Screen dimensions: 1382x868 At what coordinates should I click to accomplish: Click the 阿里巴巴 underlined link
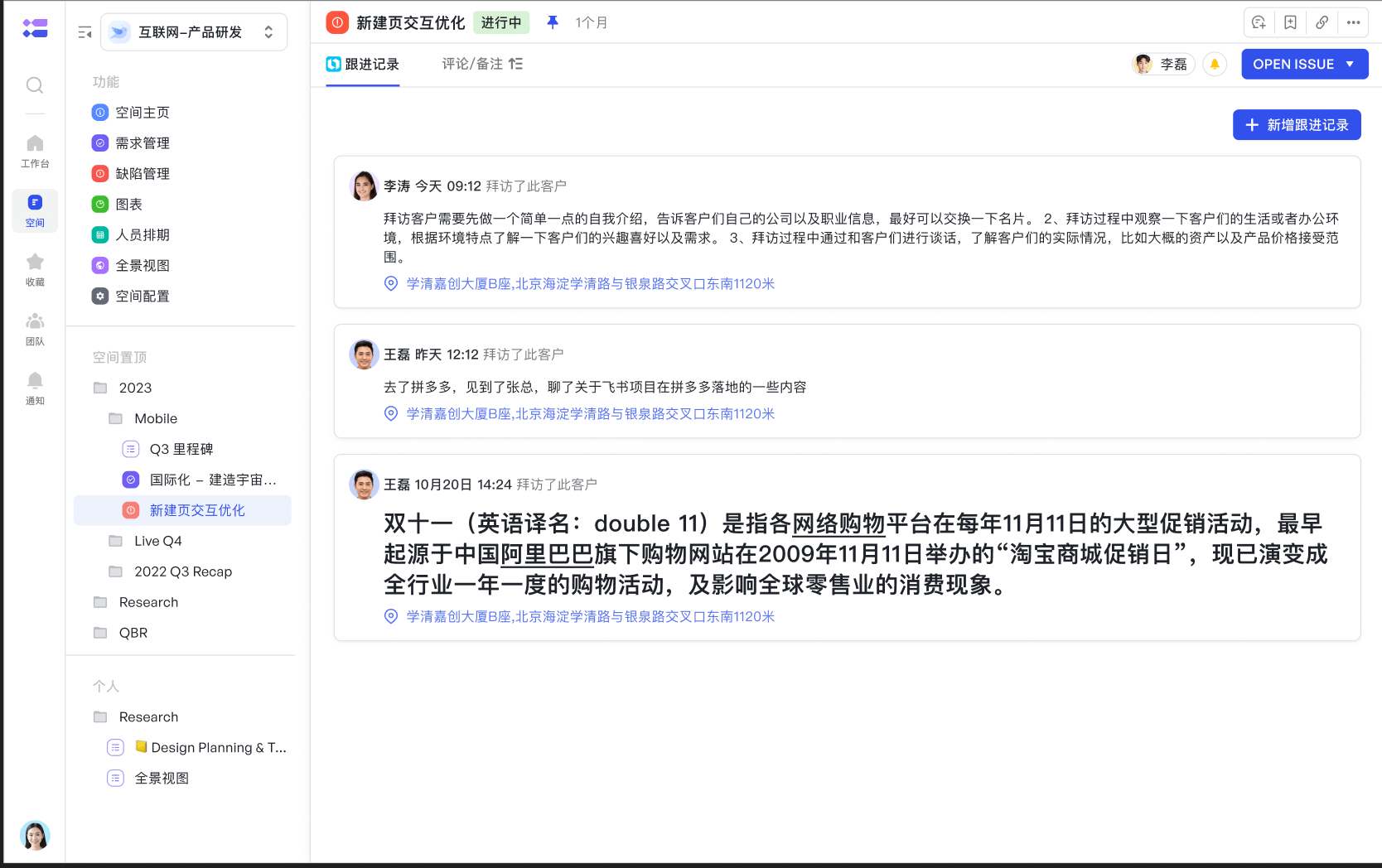pyautogui.click(x=547, y=555)
